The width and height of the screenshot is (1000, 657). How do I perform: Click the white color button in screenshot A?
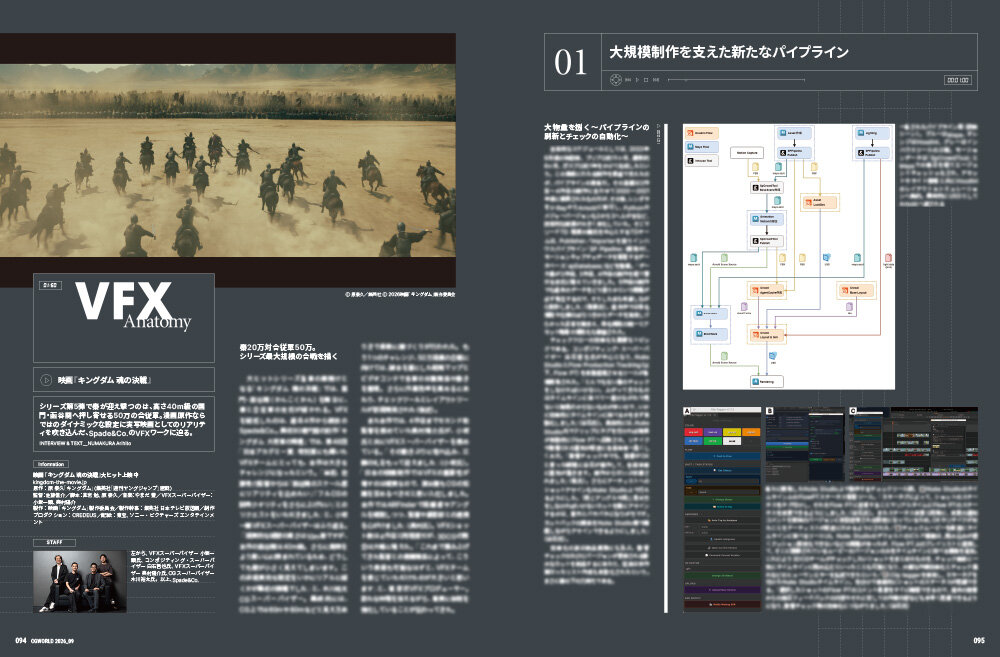tap(732, 441)
